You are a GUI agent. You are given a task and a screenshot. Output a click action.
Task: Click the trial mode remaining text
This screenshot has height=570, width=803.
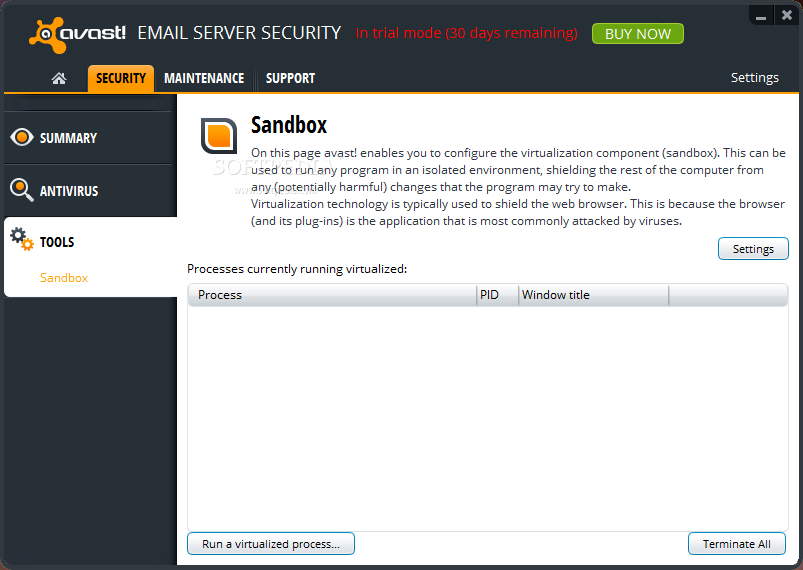467,33
